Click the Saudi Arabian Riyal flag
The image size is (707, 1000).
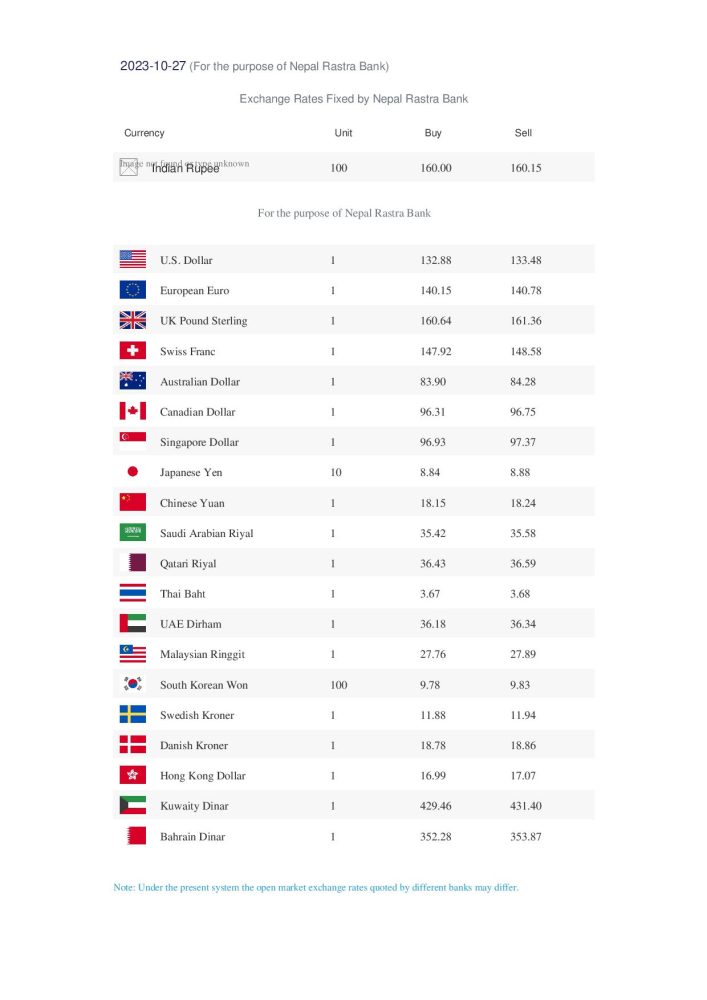point(132,533)
